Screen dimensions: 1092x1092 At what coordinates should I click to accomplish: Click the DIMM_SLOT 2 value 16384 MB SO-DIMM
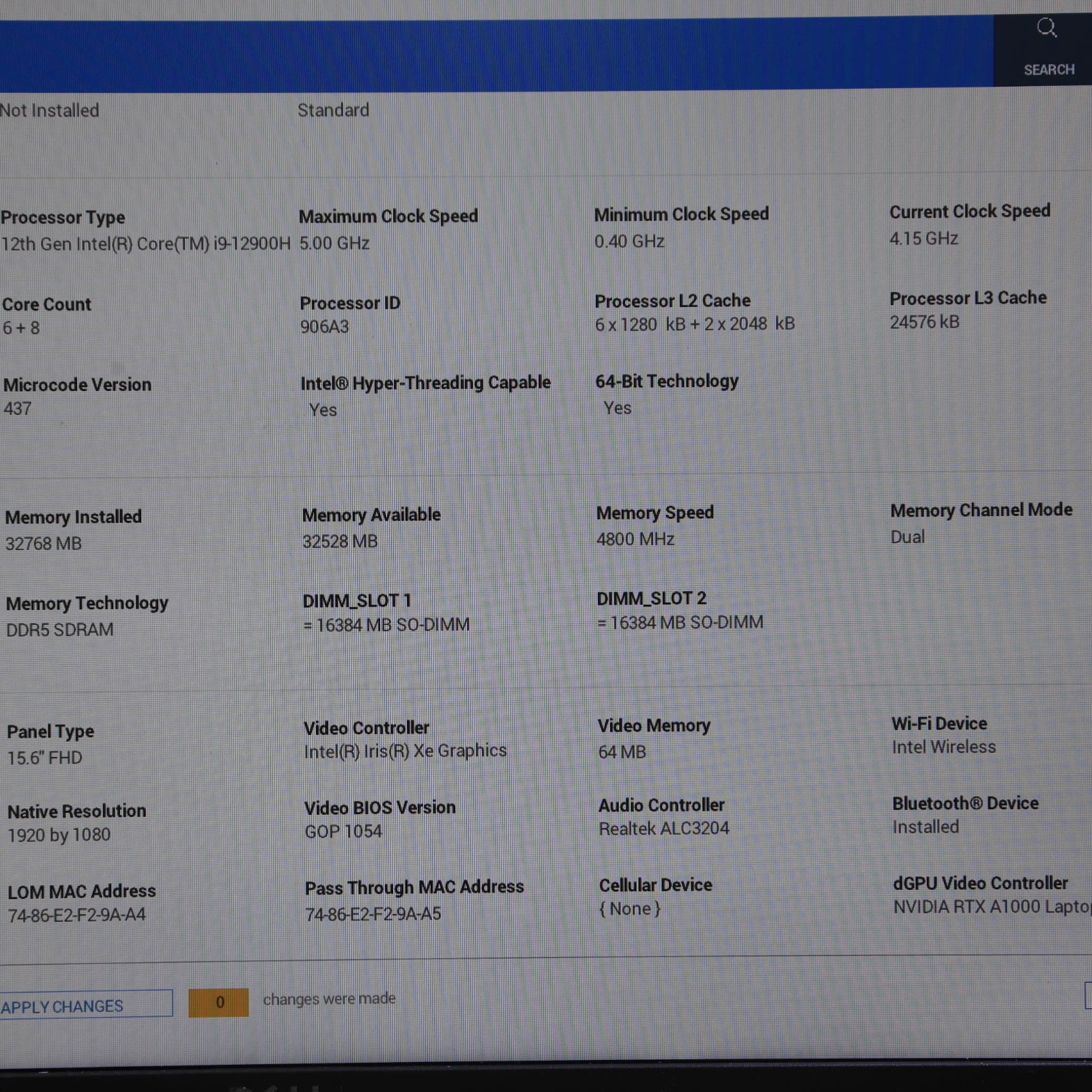[x=680, y=622]
